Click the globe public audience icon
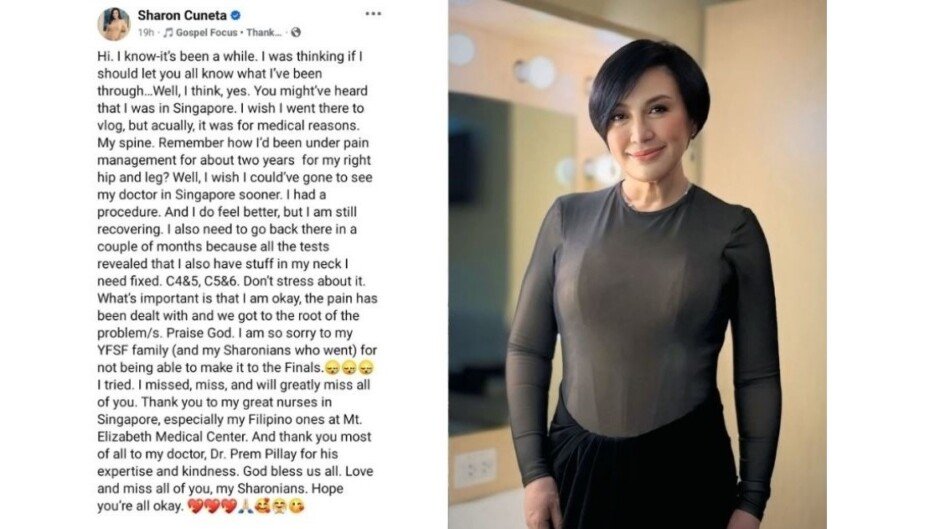 (x=296, y=32)
